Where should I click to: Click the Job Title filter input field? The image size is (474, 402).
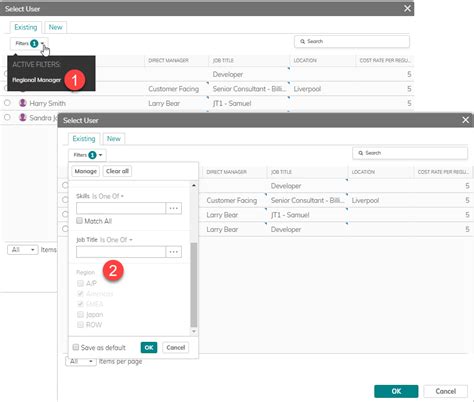tap(121, 252)
